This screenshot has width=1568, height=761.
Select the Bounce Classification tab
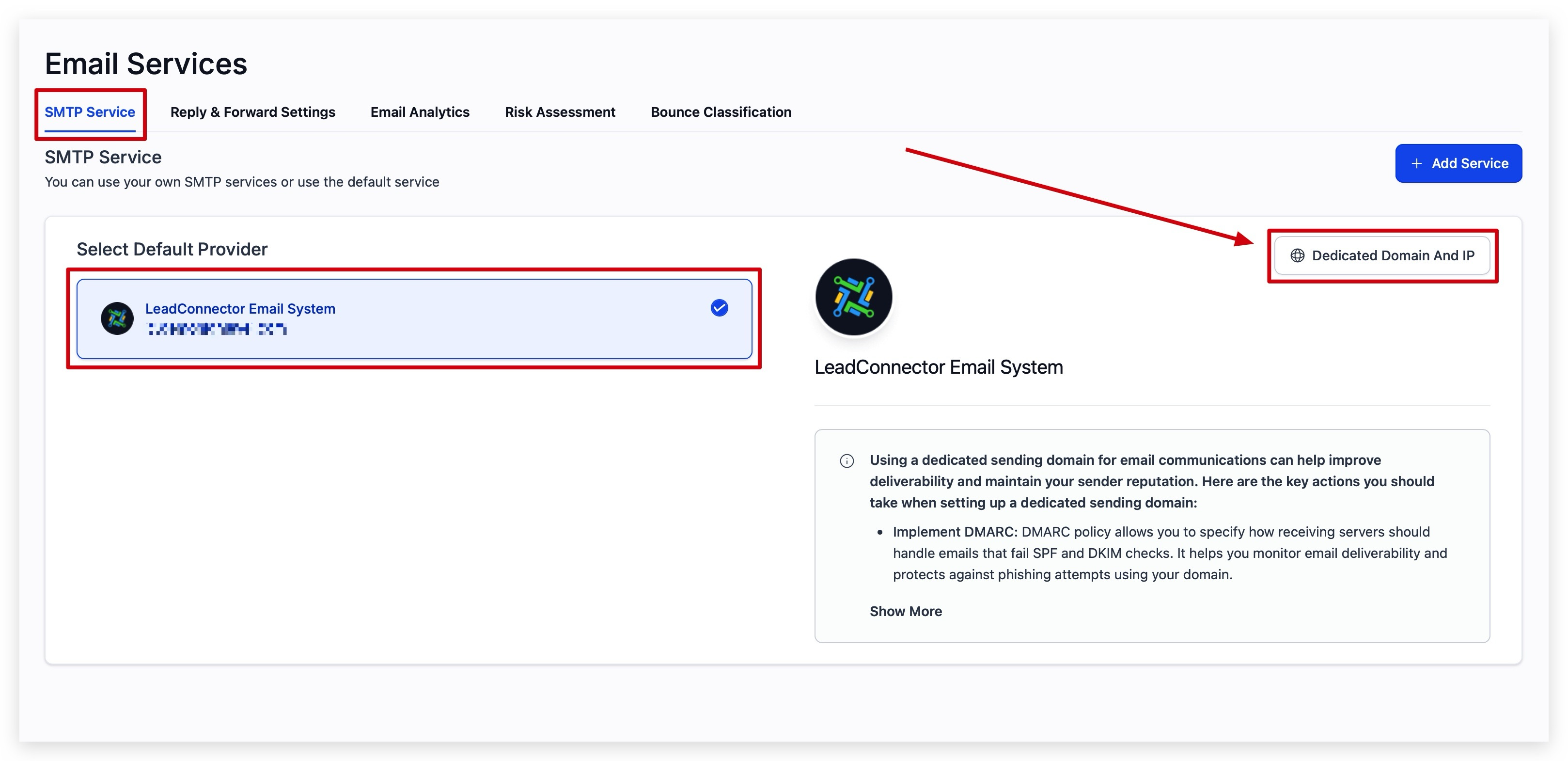pyautogui.click(x=721, y=112)
